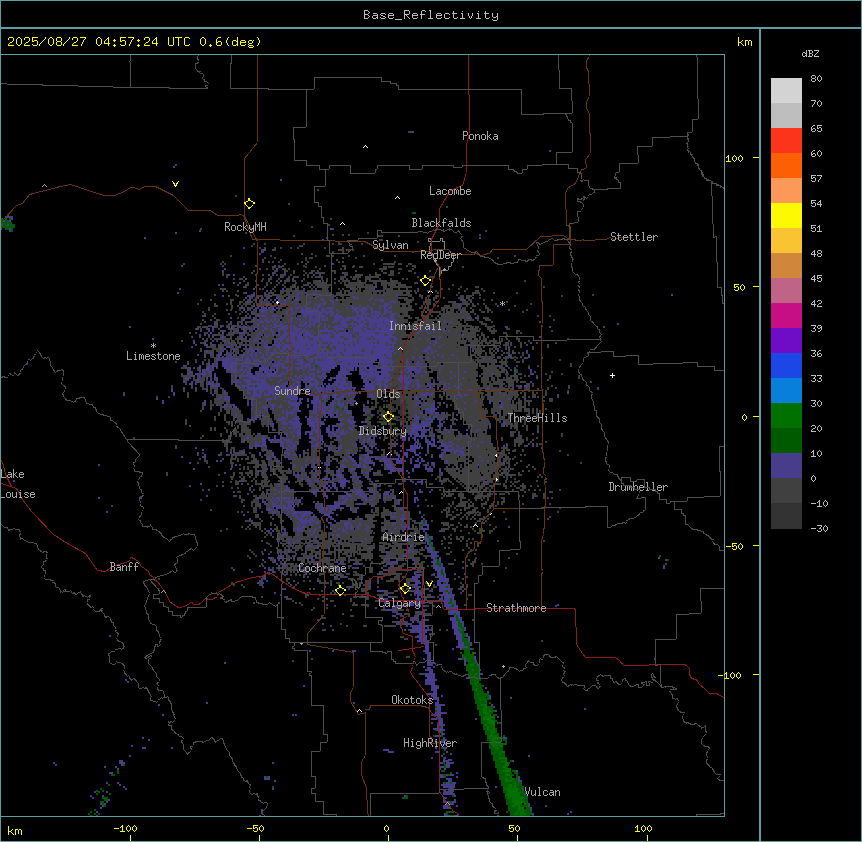Select the Limestone map label
Viewport: 862px width, 842px height.
click(x=153, y=356)
